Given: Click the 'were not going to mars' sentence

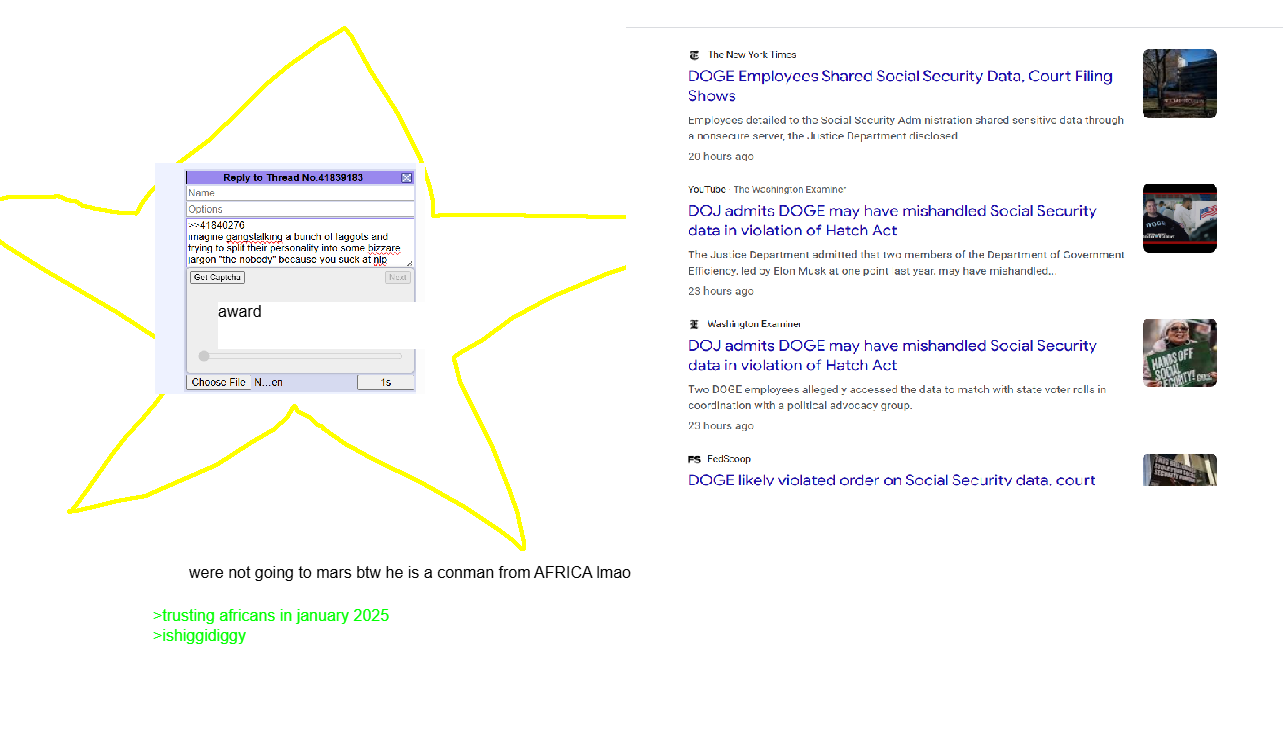Looking at the screenshot, I should pos(410,573).
